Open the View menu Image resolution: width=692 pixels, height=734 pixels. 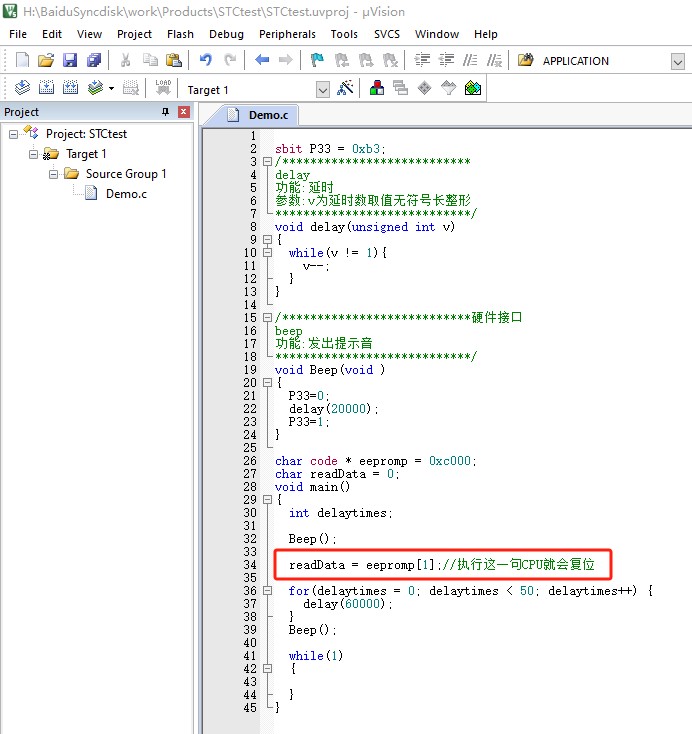89,34
